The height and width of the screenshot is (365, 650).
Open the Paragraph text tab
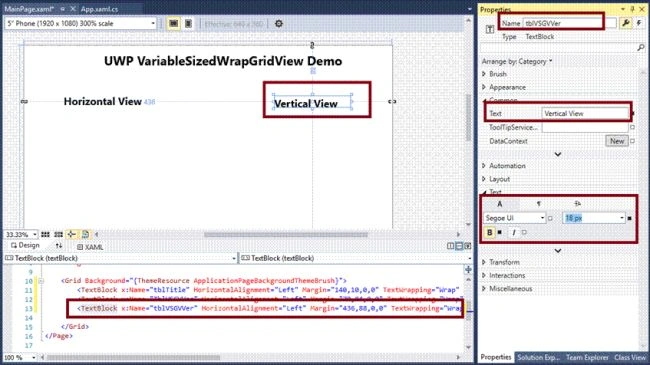[x=538, y=204]
